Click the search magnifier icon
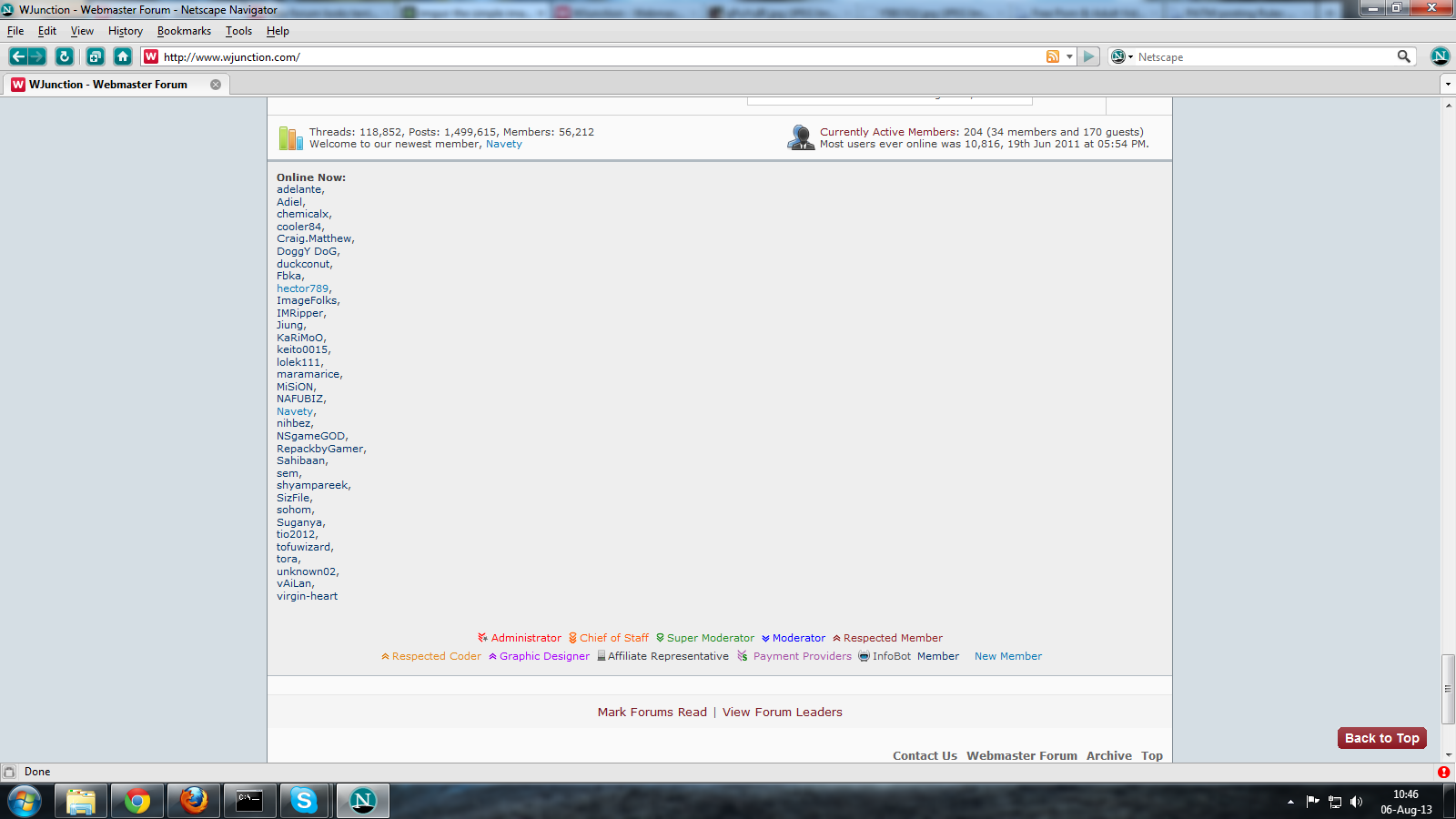Viewport: 1456px width, 819px height. (1404, 56)
